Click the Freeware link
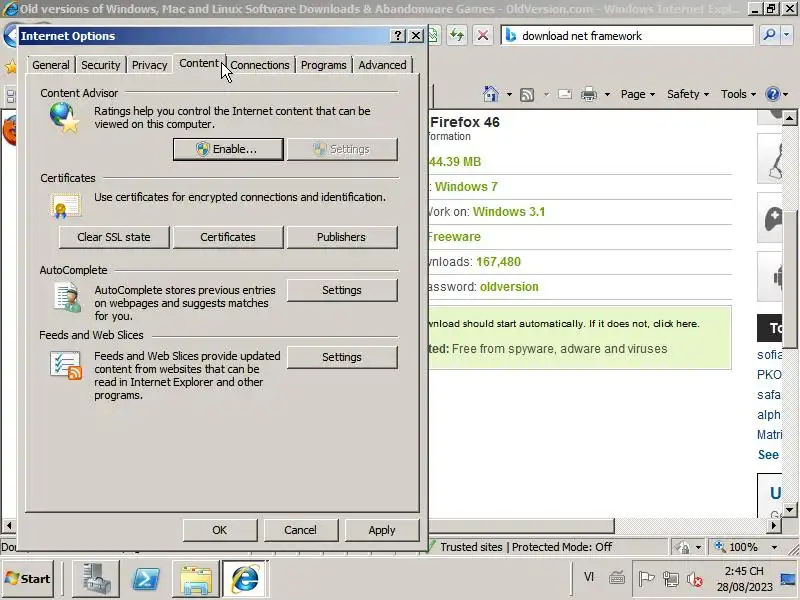This screenshot has width=800, height=600. coord(454,237)
